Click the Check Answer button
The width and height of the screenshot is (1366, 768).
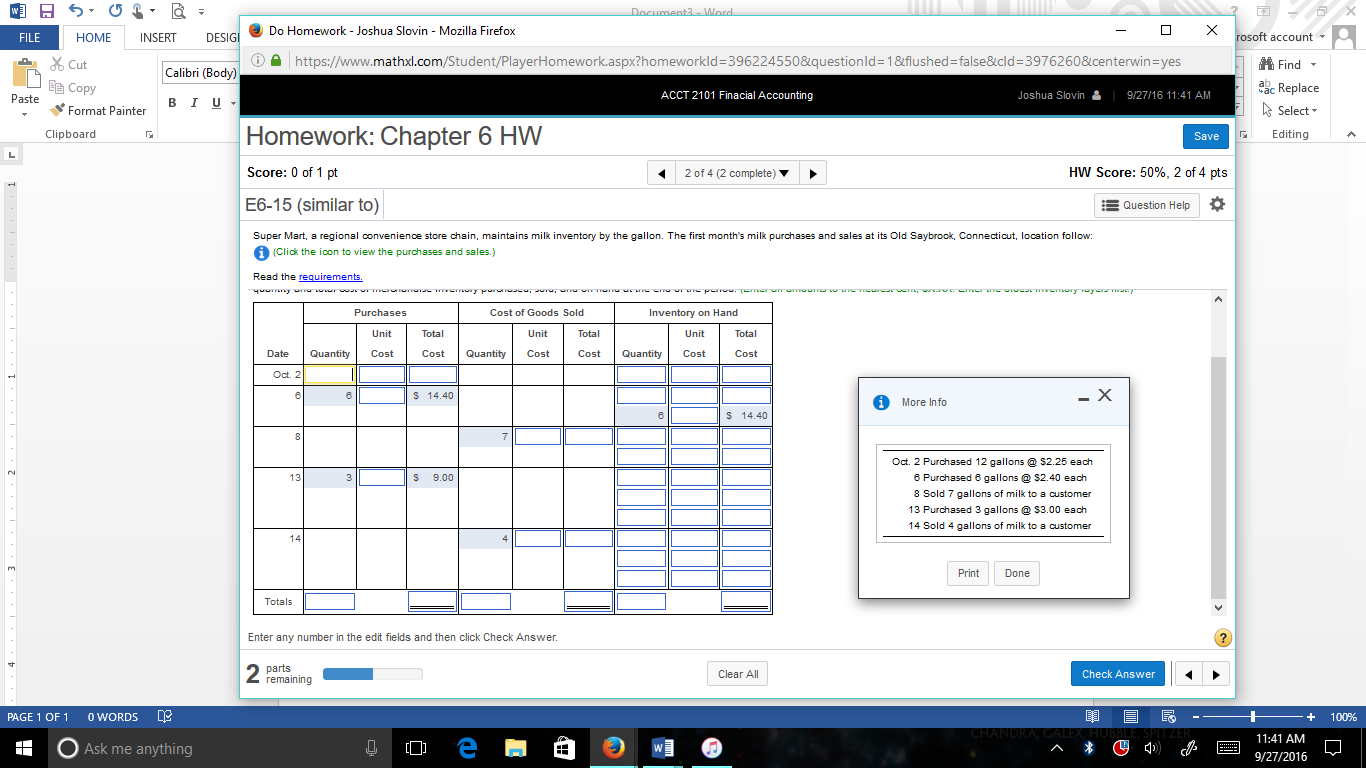coord(1117,673)
